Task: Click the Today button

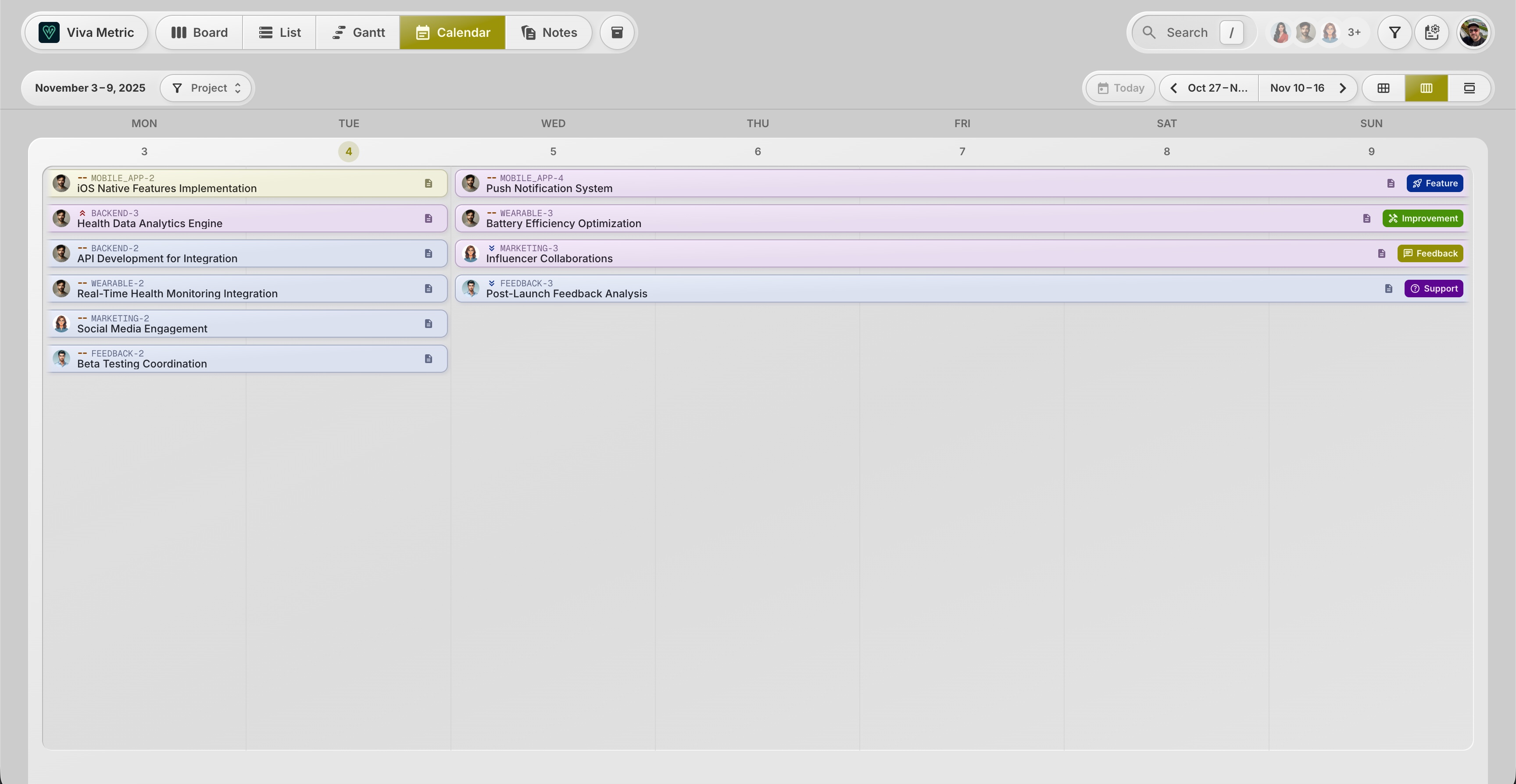Action: click(x=1120, y=88)
